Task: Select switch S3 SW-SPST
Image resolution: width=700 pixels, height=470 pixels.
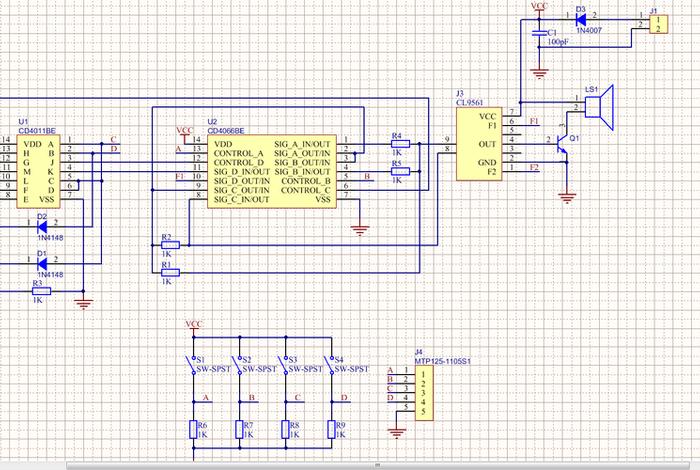Action: (283, 365)
